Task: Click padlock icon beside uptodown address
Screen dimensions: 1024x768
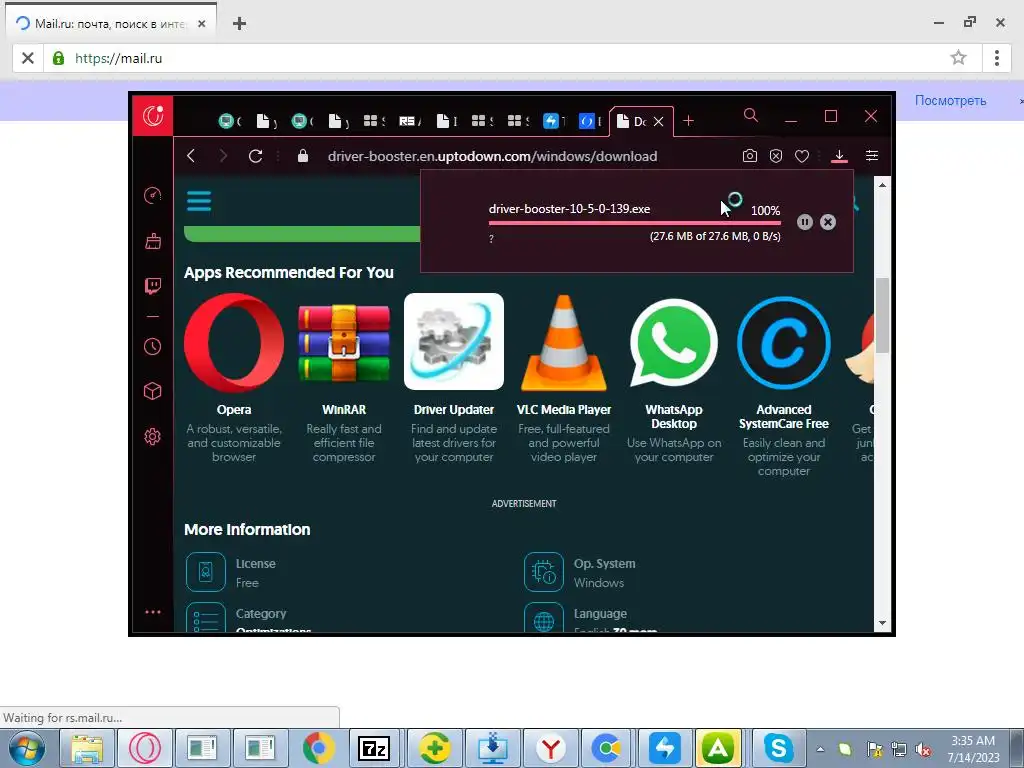Action: pos(302,155)
